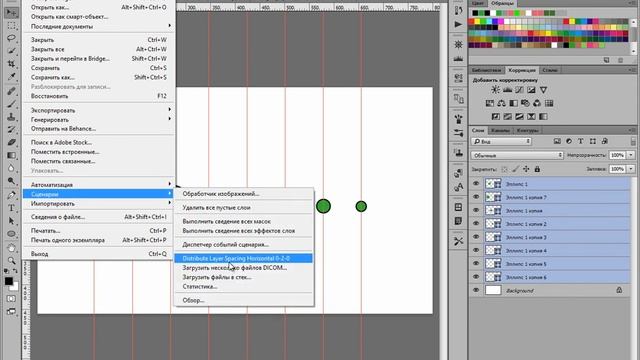640x360 pixels.
Task: Select the Eyedropper tool
Action: (11, 77)
